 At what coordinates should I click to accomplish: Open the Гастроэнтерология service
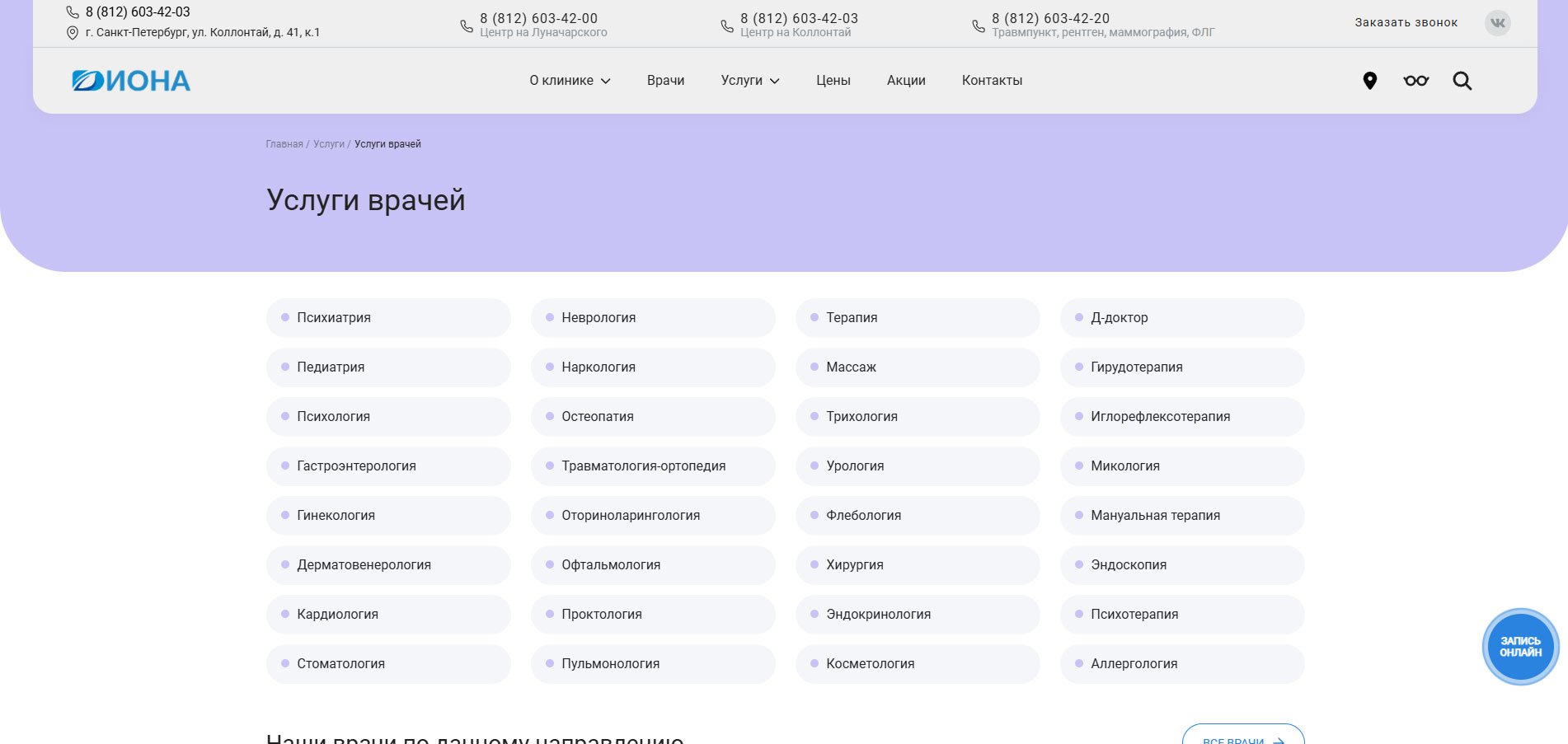click(388, 466)
